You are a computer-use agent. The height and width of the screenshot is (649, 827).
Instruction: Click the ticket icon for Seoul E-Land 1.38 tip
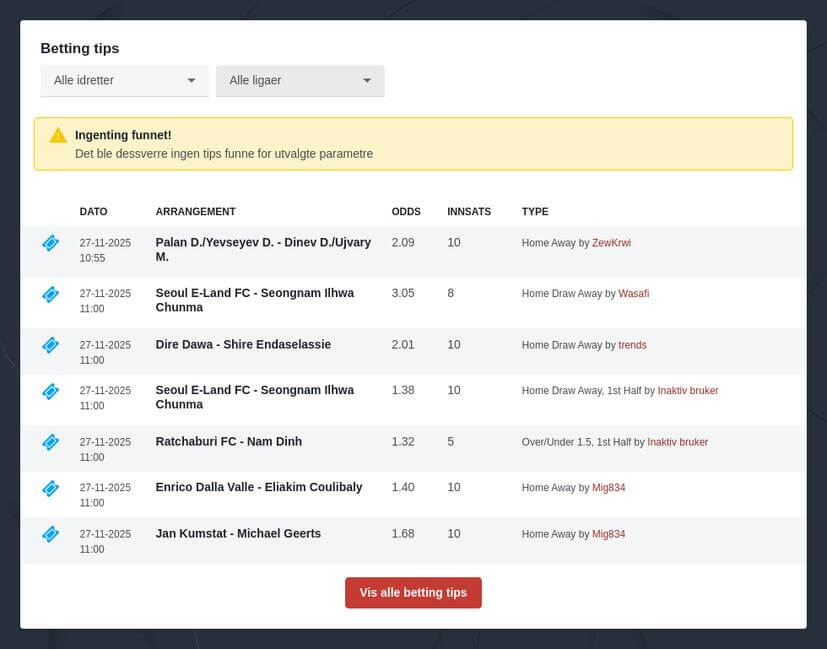click(x=50, y=392)
